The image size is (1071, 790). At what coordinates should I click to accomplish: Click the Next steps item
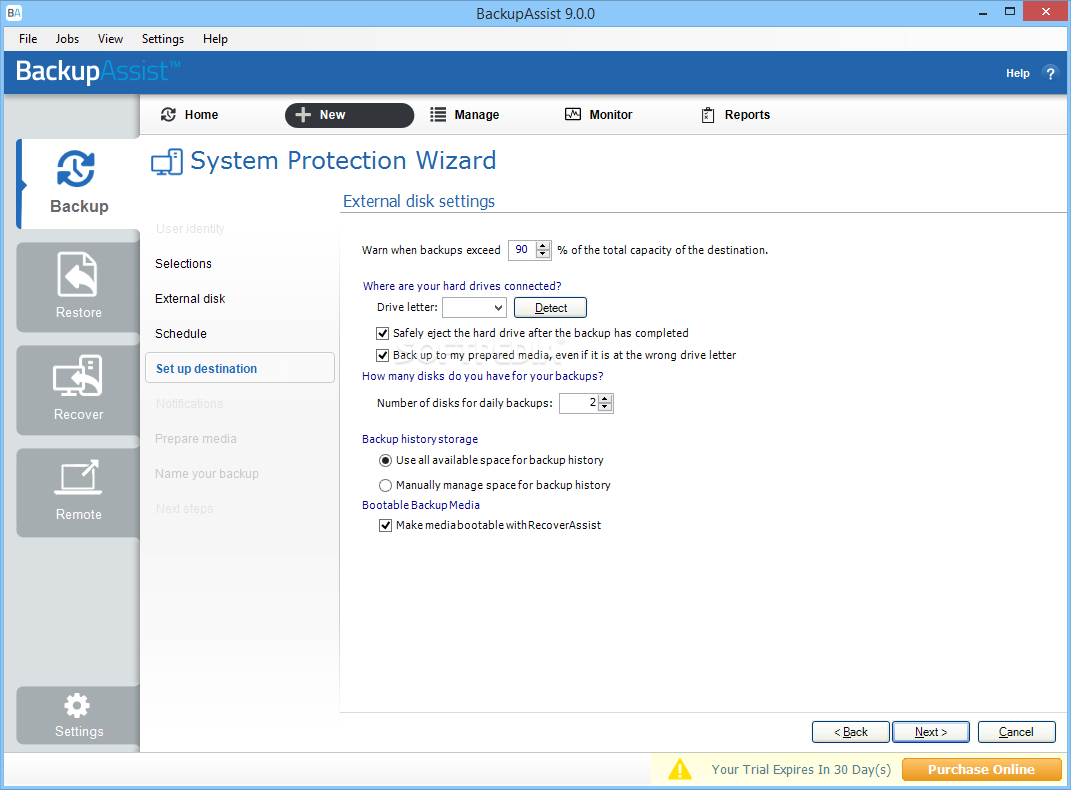pyautogui.click(x=184, y=509)
